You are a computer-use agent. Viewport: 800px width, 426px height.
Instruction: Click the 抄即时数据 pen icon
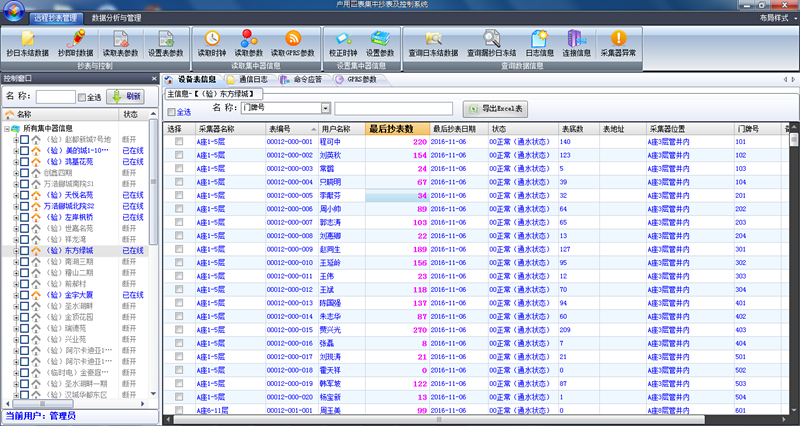tap(76, 39)
